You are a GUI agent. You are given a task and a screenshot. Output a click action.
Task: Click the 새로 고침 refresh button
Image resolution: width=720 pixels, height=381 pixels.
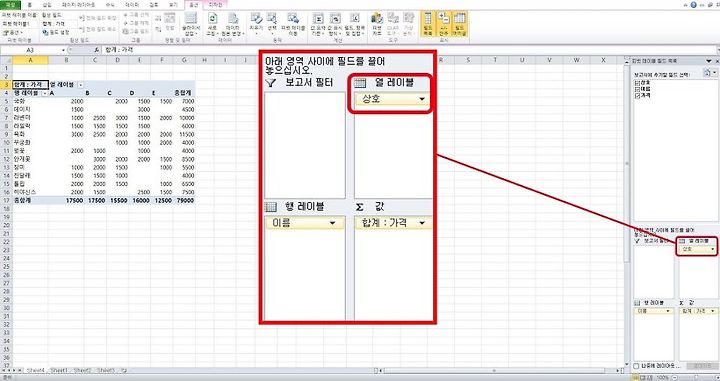212,24
